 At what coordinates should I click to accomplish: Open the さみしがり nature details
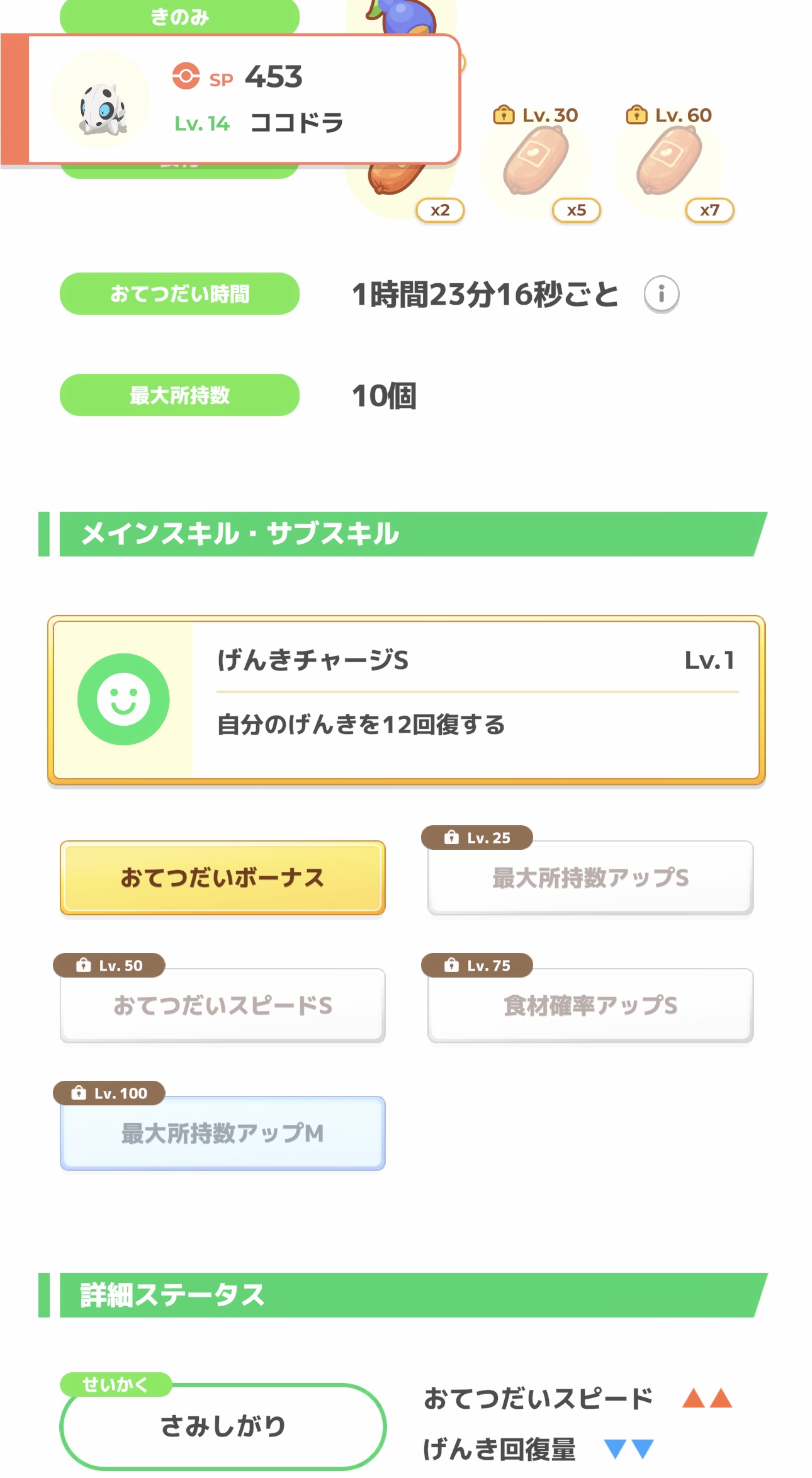[223, 1426]
